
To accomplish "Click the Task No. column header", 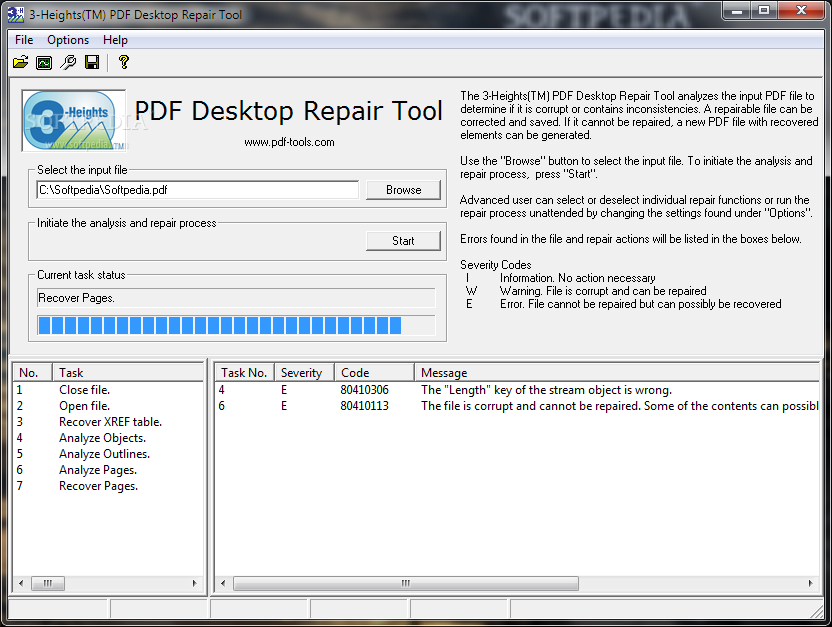I will click(x=244, y=373).
